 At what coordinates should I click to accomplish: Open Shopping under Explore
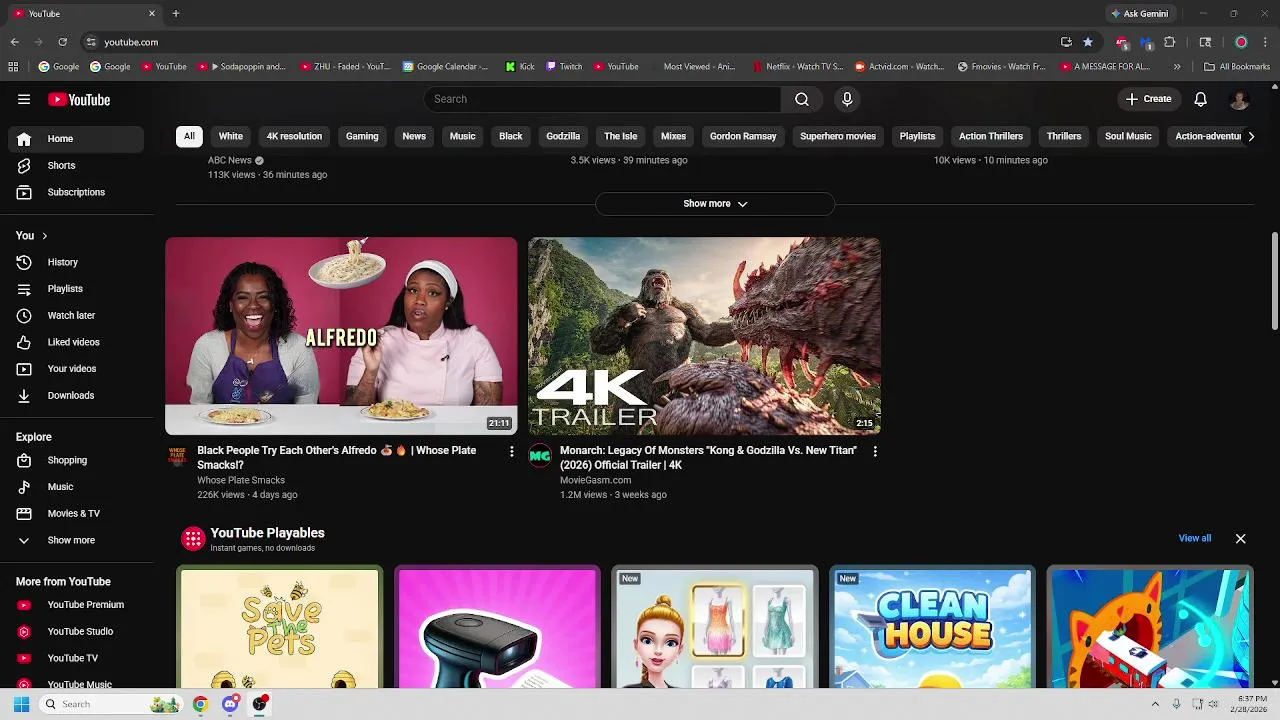point(78,460)
